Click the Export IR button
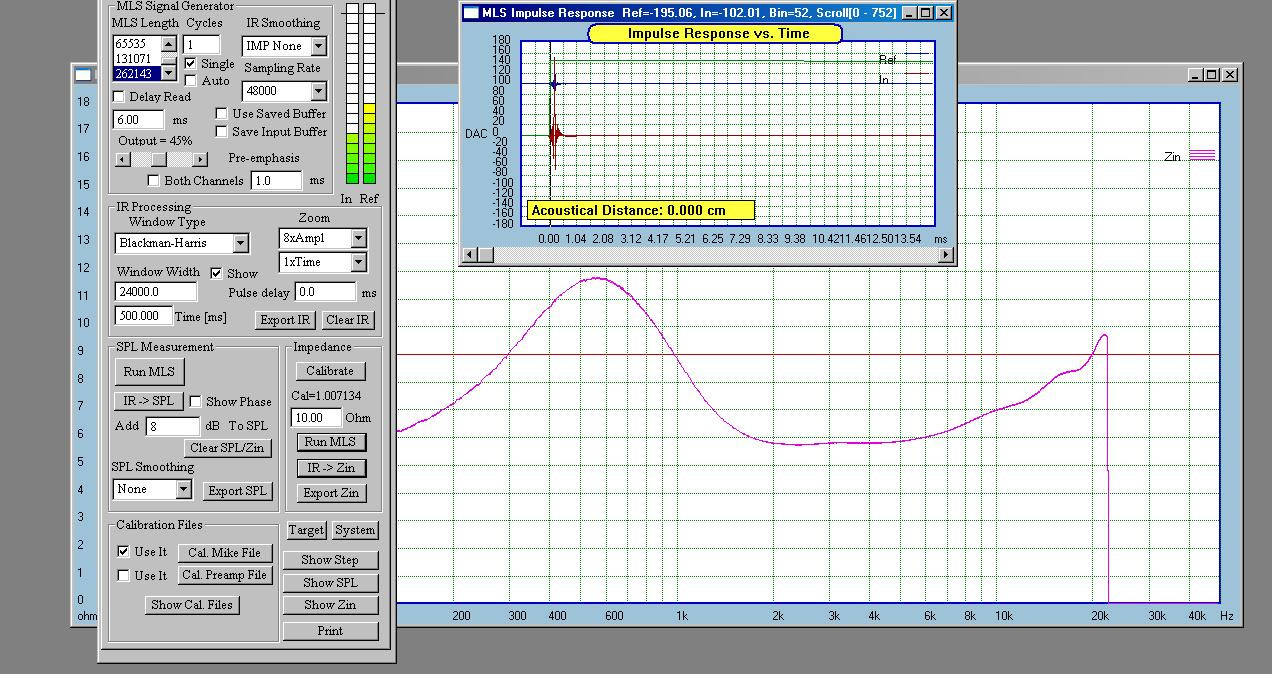1272x674 pixels. (285, 320)
